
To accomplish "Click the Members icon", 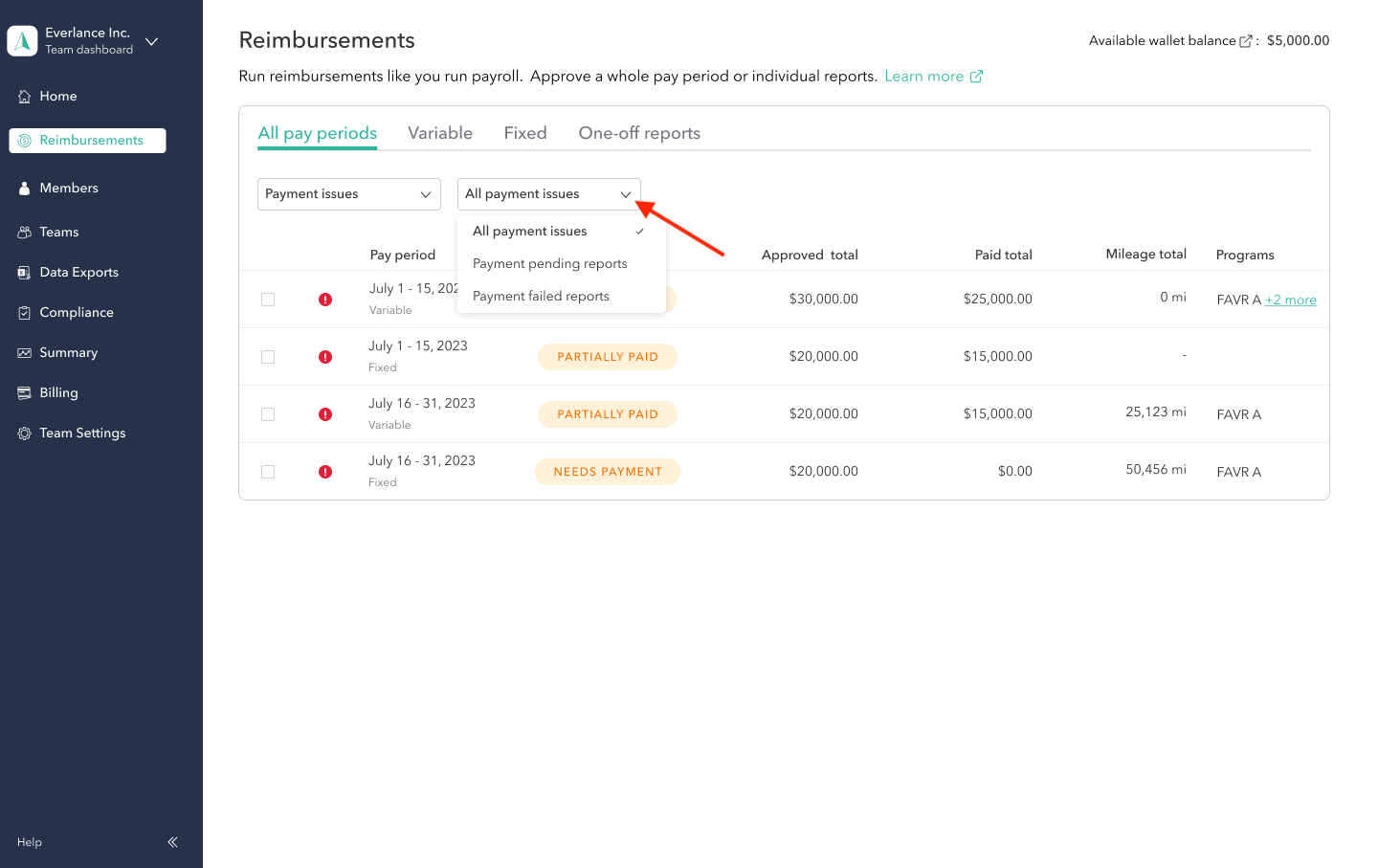I will [22, 188].
